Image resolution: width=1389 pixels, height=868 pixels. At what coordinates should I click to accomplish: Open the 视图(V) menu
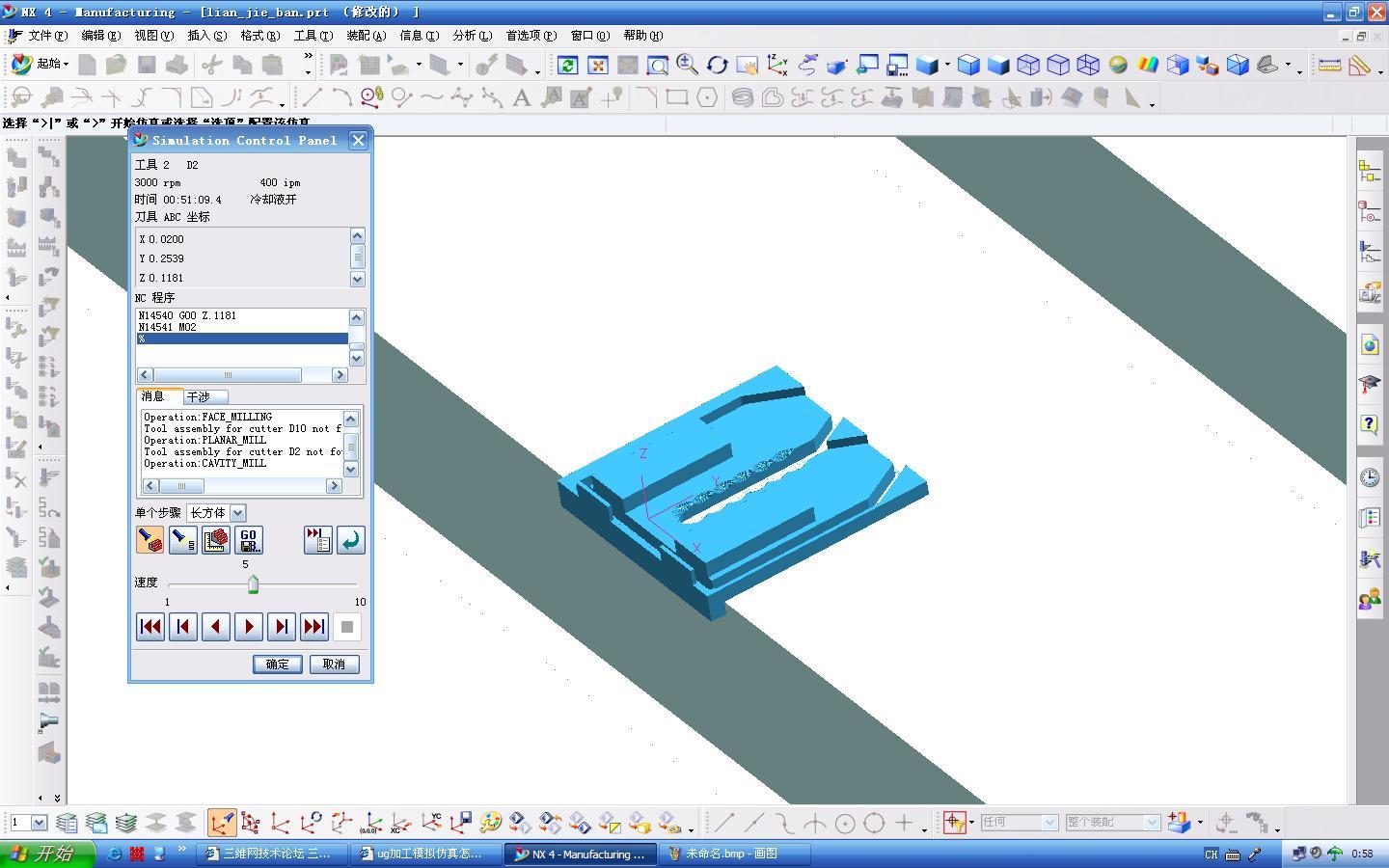point(154,36)
